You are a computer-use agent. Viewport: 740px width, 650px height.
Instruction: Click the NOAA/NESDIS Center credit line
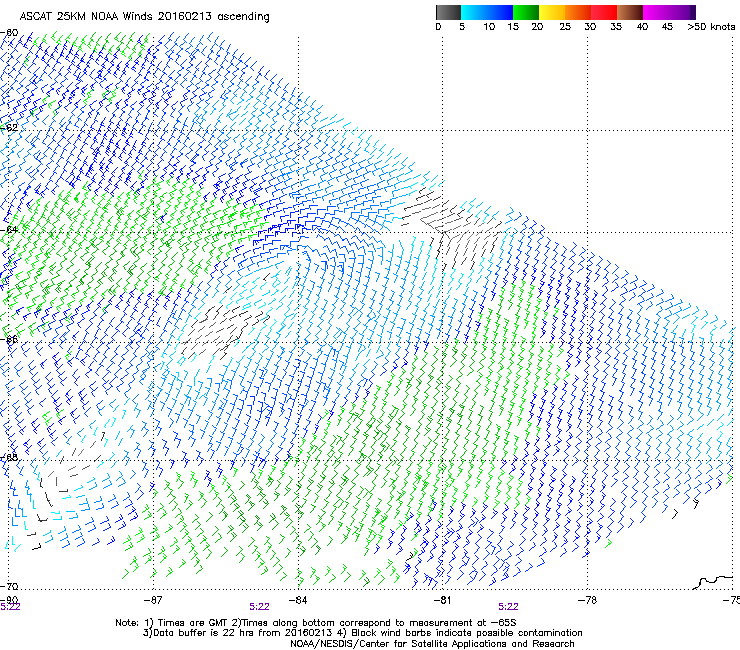point(432,644)
